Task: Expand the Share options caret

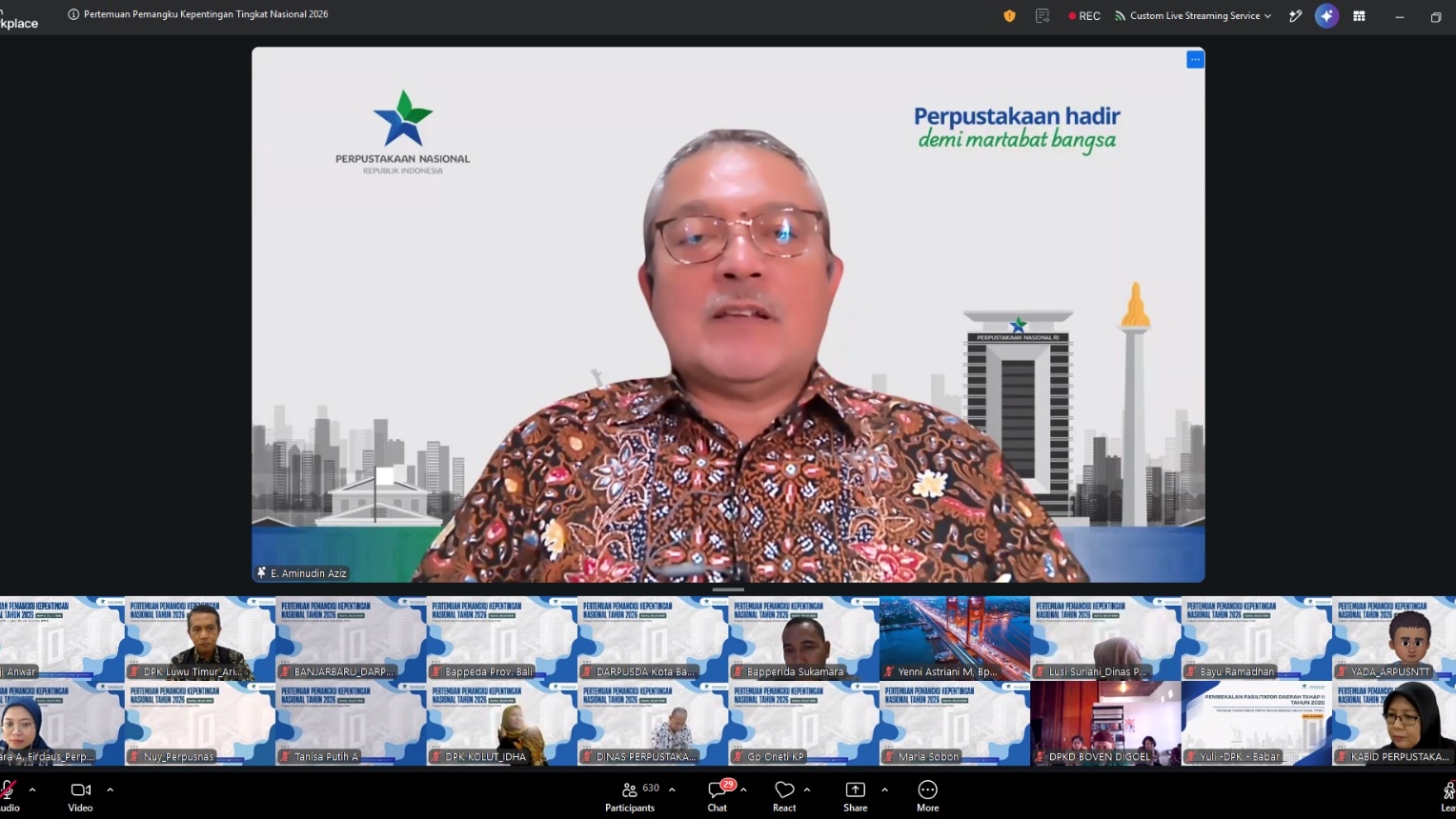Action: (884, 789)
